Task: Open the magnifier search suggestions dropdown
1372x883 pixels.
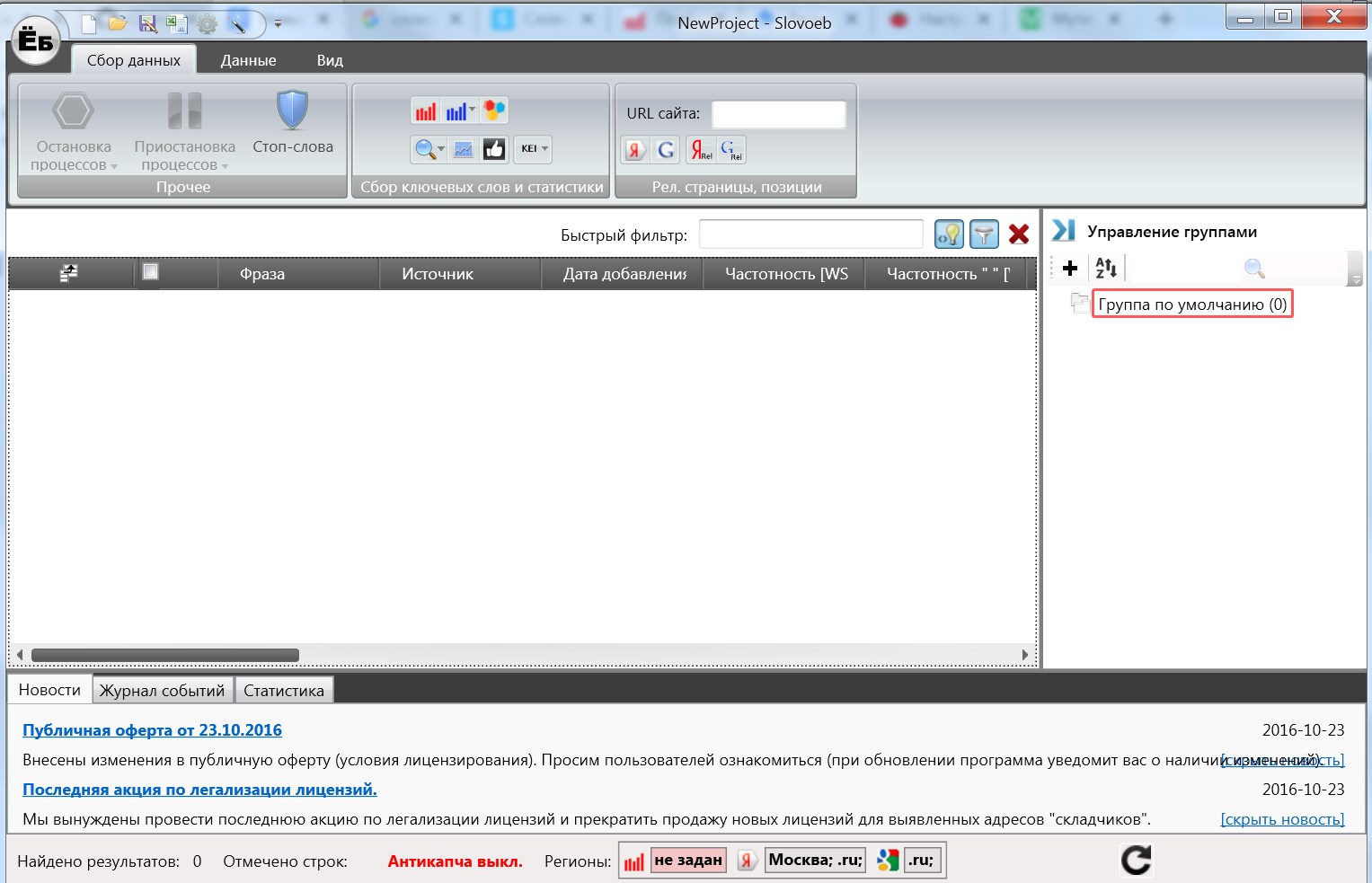Action: [429, 149]
